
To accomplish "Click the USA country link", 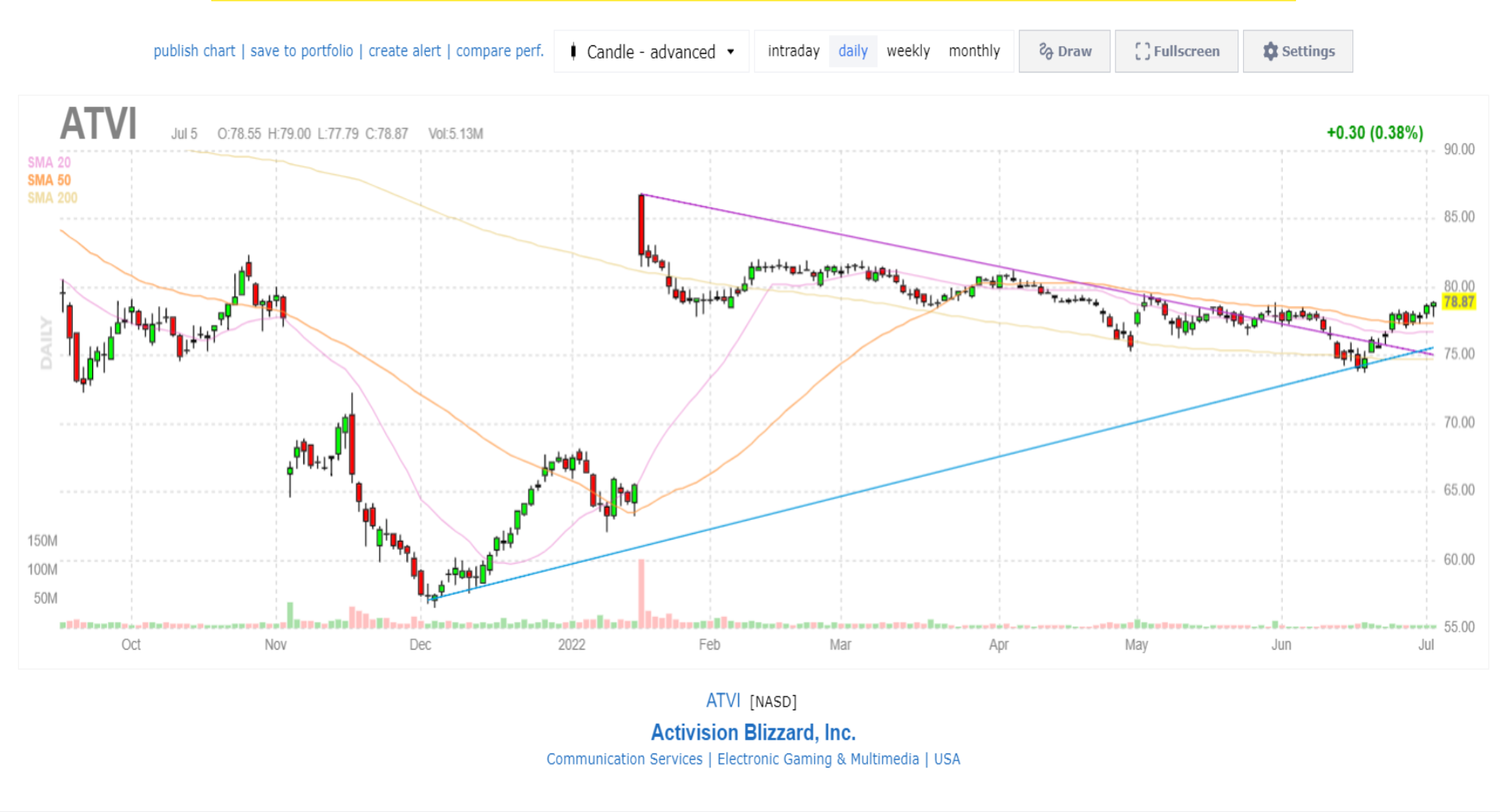I will [947, 759].
